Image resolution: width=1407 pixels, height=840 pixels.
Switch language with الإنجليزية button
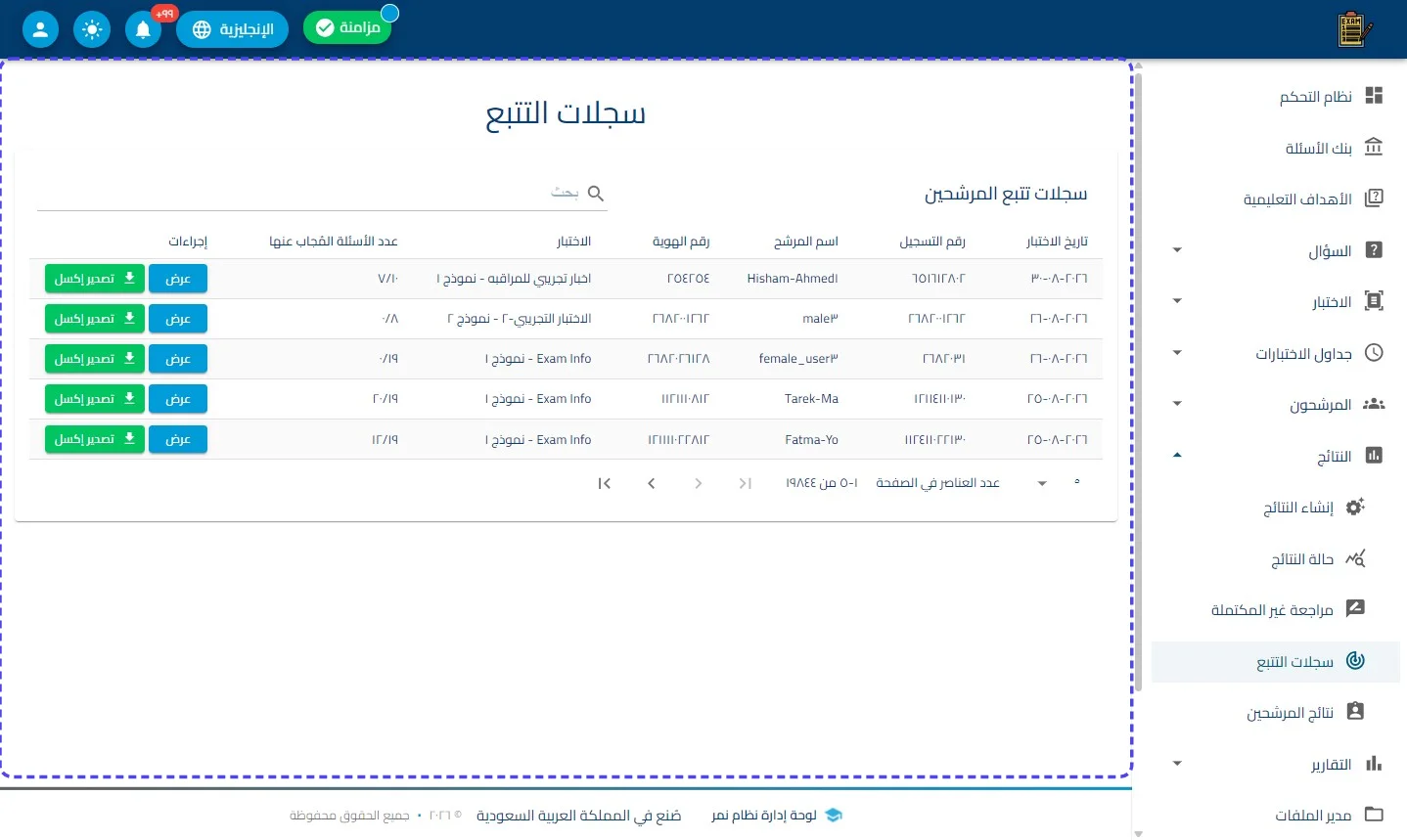coord(232,29)
